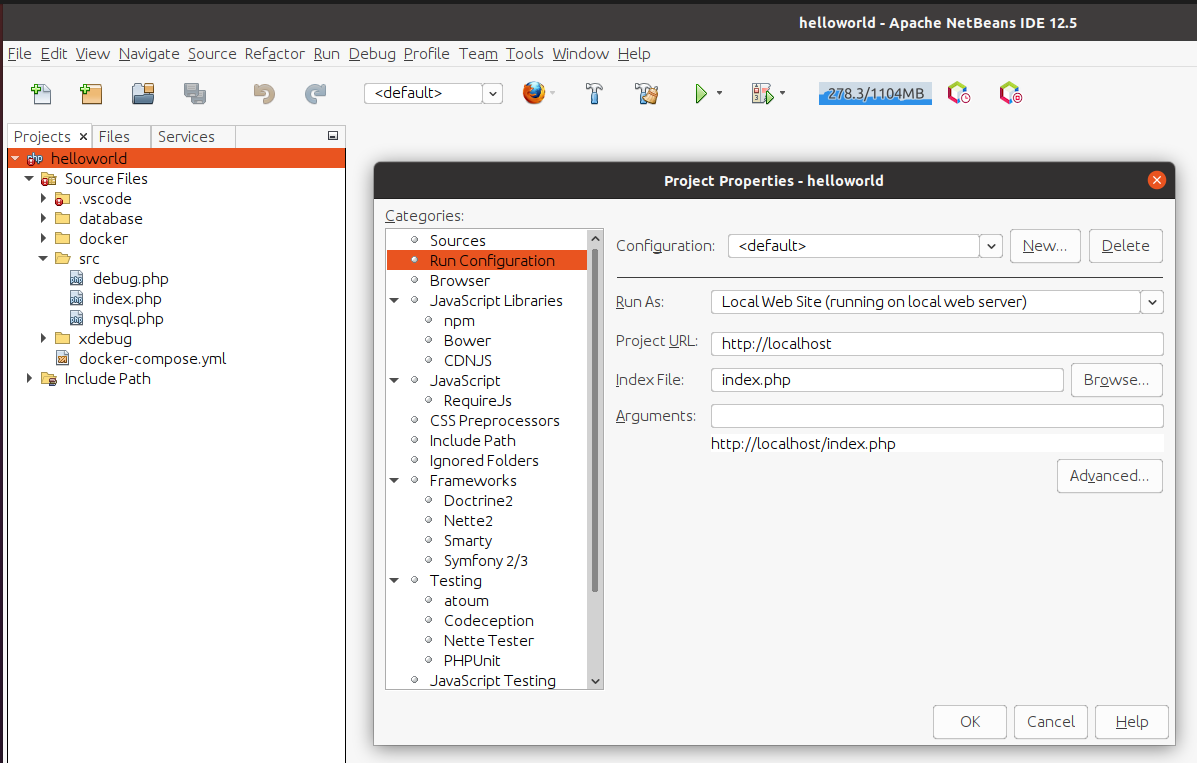Expand the .vscode folder
The height and width of the screenshot is (763, 1197).
tap(44, 199)
